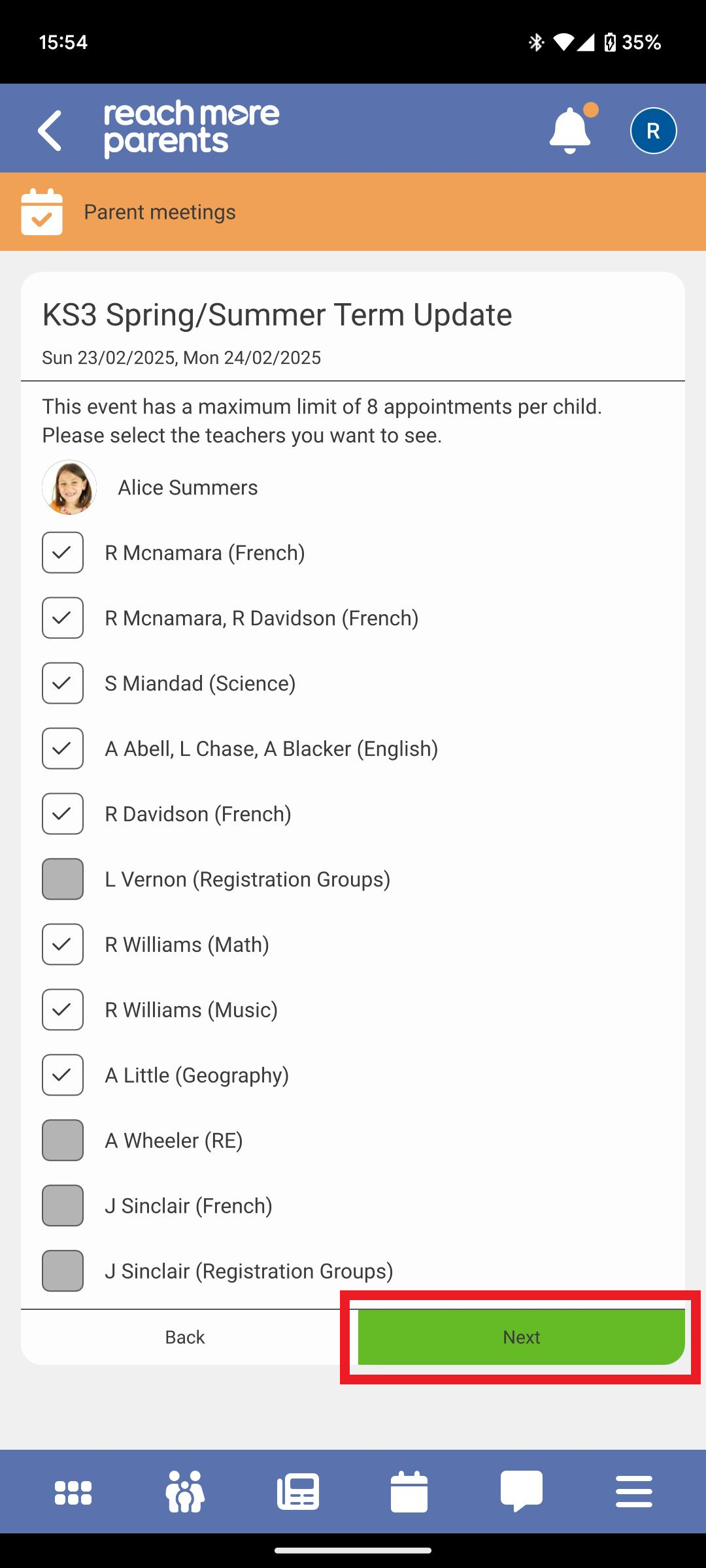Open the notifications bell
This screenshot has height=1568, width=706.
(571, 131)
